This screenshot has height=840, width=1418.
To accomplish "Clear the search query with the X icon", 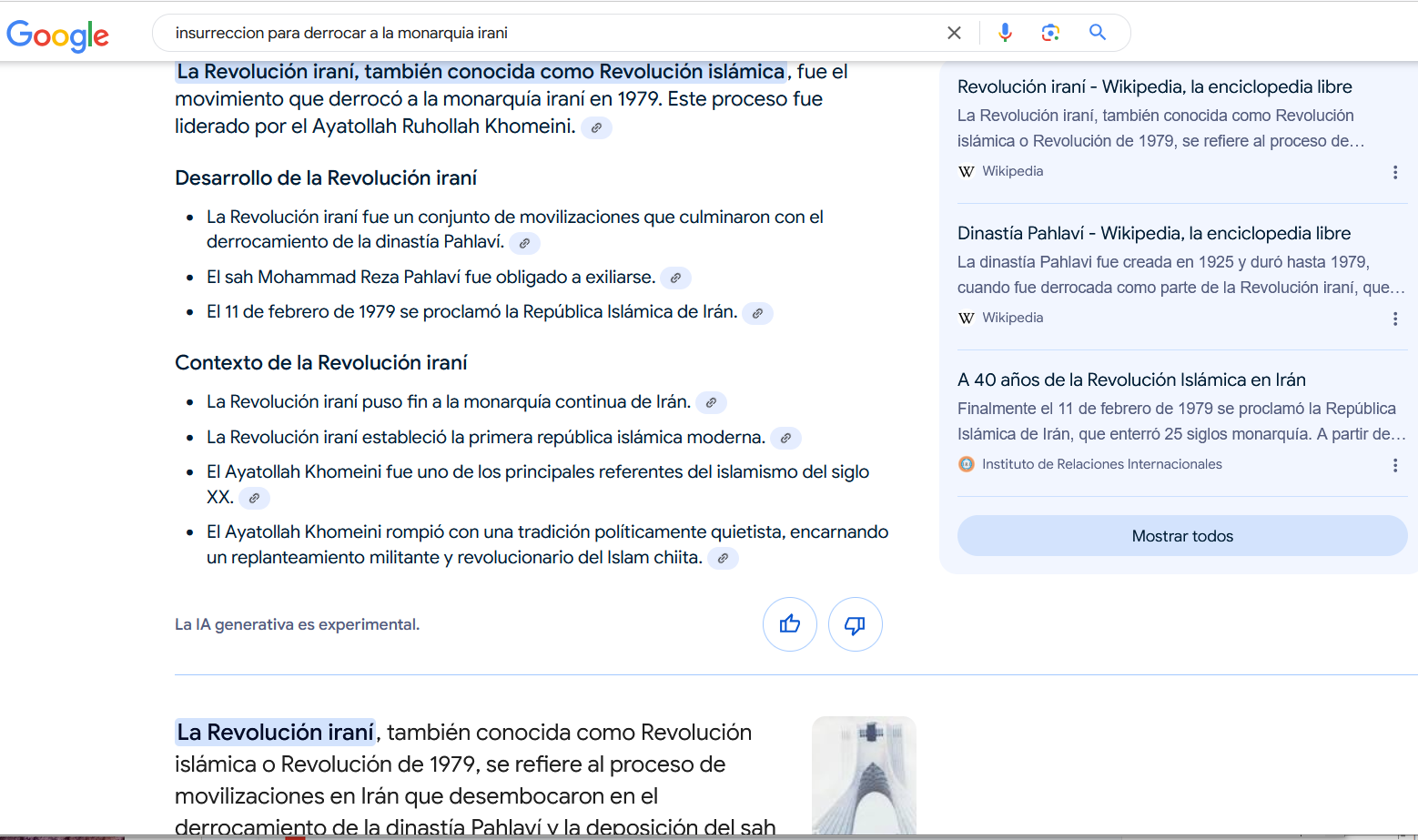I will pos(954,33).
